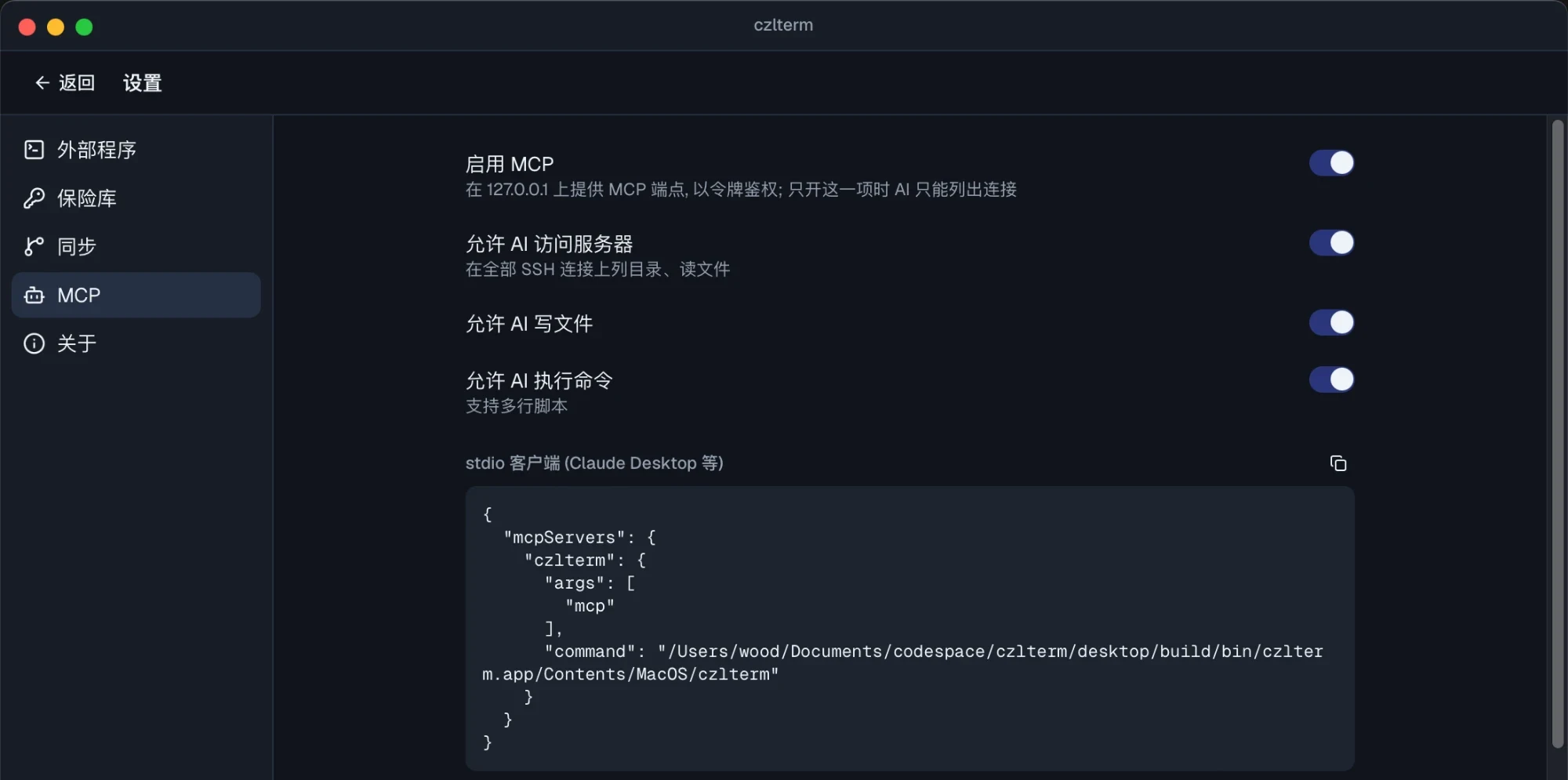The width and height of the screenshot is (1568, 780).
Task: Click the "mcpServers" line in code
Action: [579, 538]
